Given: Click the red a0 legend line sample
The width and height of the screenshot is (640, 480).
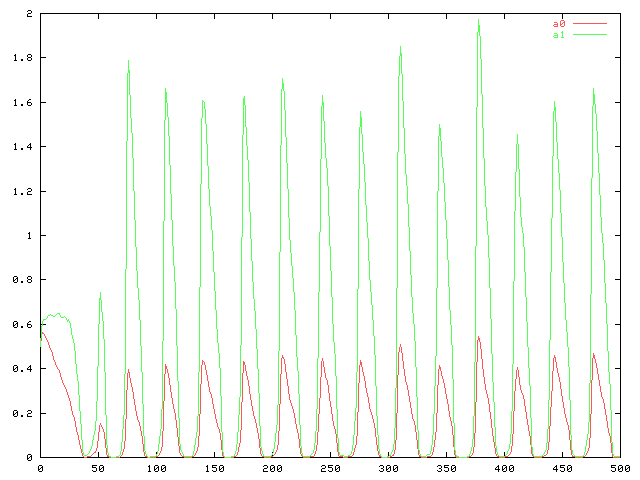Looking at the screenshot, I should point(590,24).
